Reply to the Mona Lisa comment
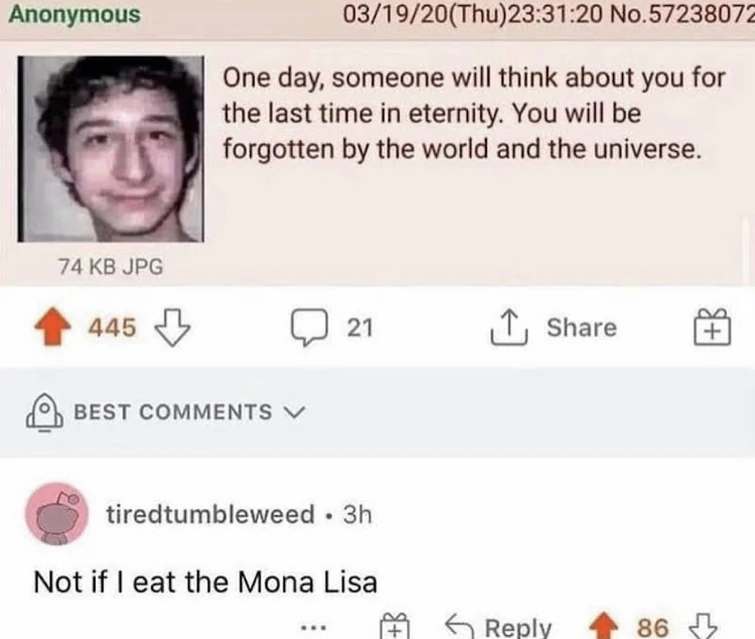The image size is (755, 639). coord(503,628)
